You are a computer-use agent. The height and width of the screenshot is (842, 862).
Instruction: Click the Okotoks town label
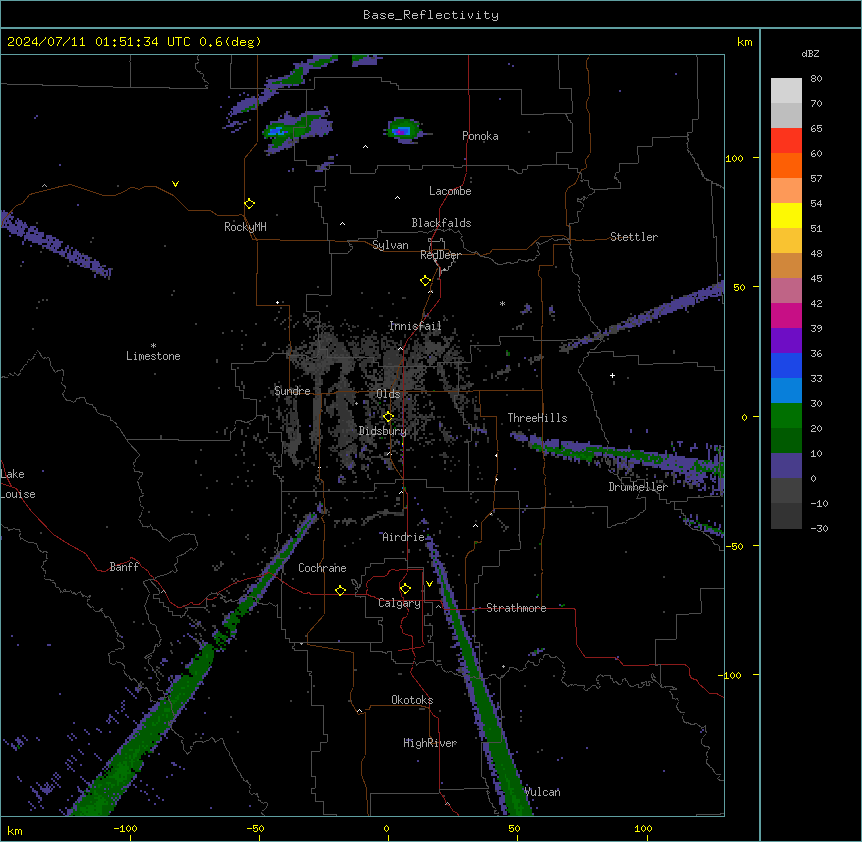412,700
